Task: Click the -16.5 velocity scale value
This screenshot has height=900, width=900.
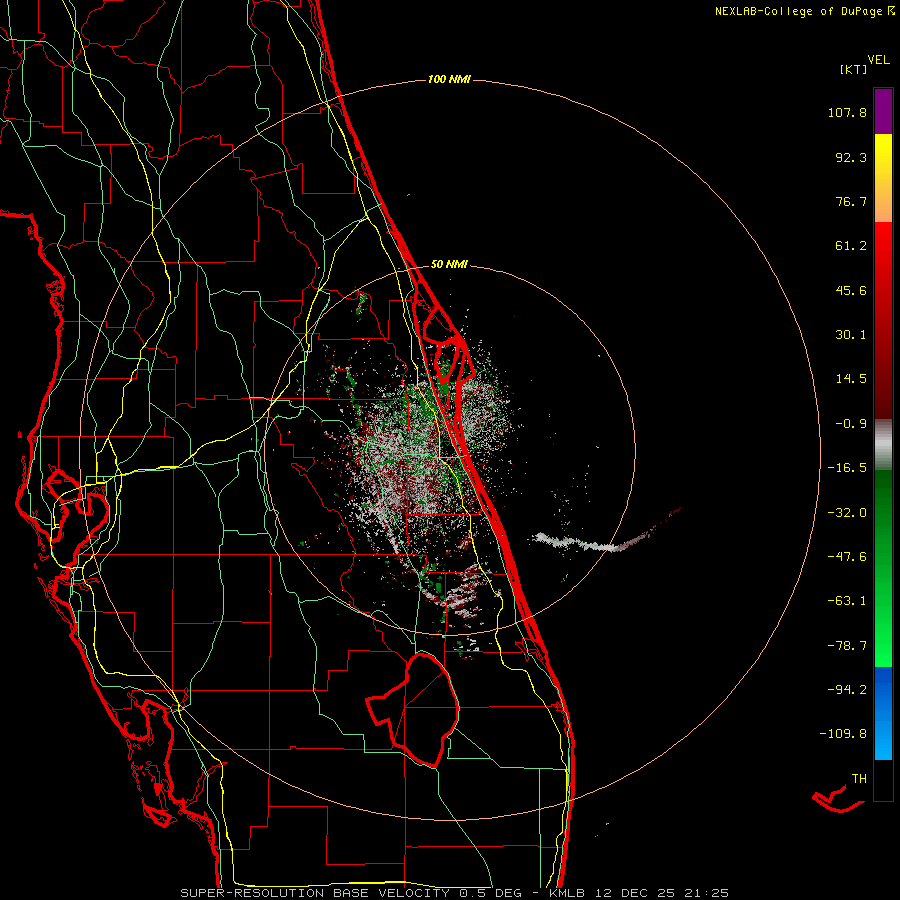Action: point(847,468)
